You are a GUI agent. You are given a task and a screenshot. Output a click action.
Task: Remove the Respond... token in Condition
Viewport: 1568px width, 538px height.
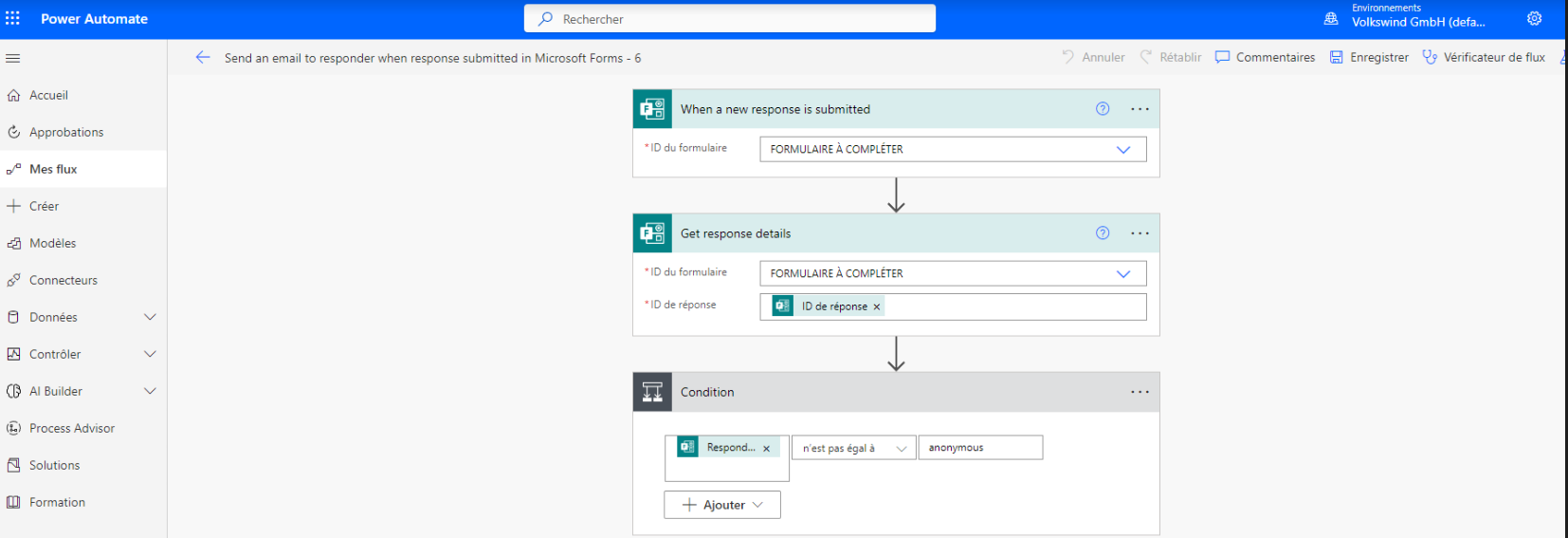[x=766, y=448]
